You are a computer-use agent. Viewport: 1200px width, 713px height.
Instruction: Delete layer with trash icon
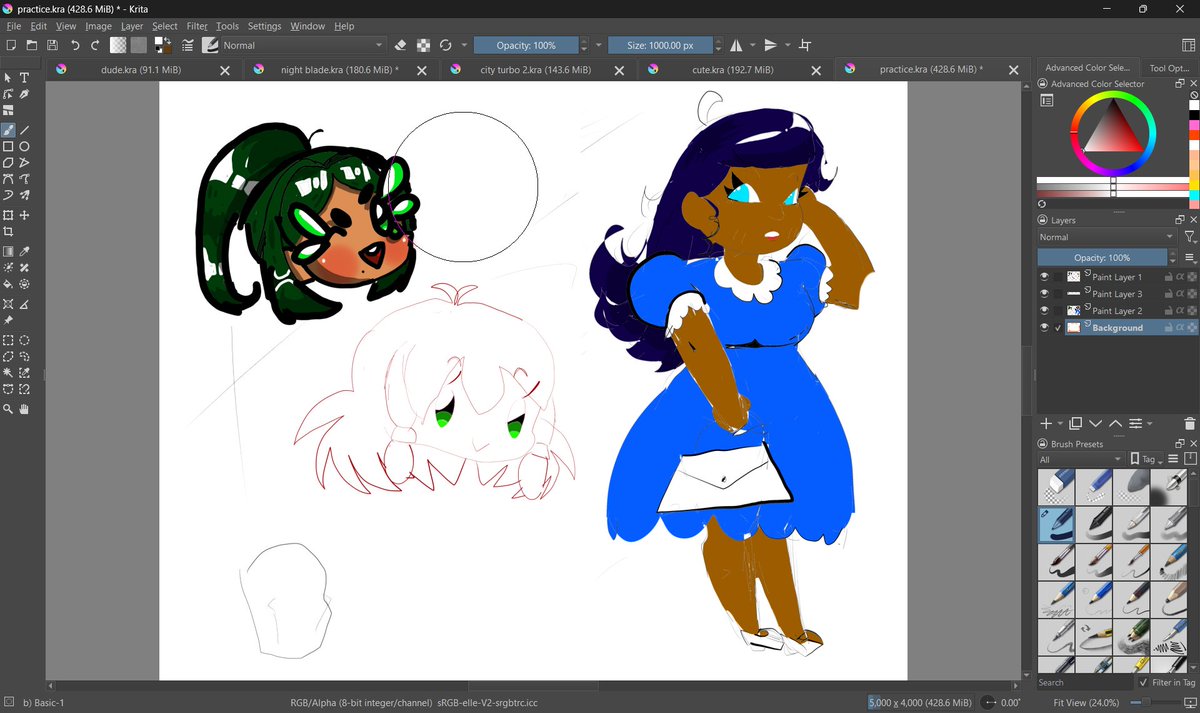[1189, 424]
